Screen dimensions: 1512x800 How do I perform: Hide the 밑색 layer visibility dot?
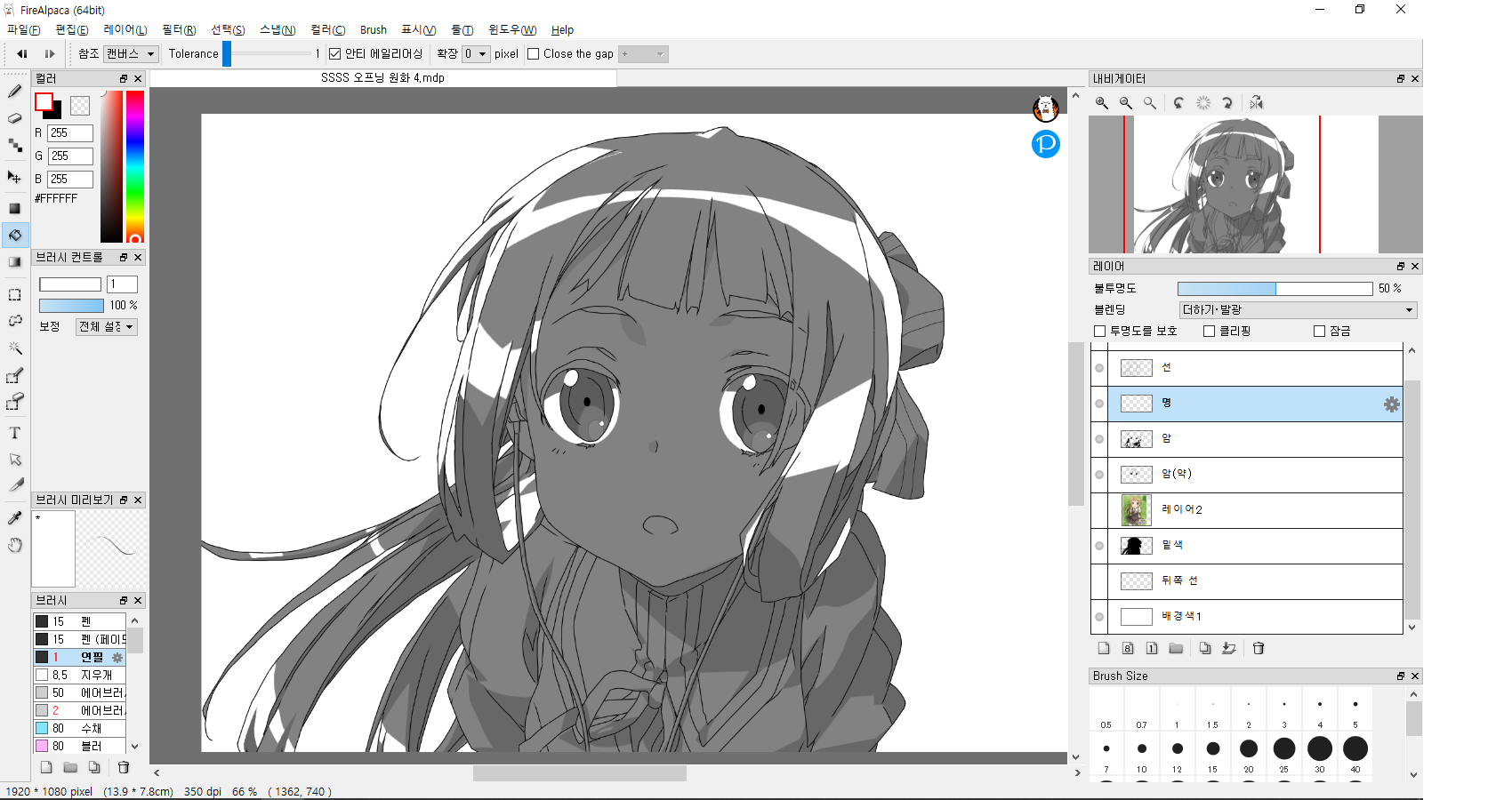tap(1099, 546)
